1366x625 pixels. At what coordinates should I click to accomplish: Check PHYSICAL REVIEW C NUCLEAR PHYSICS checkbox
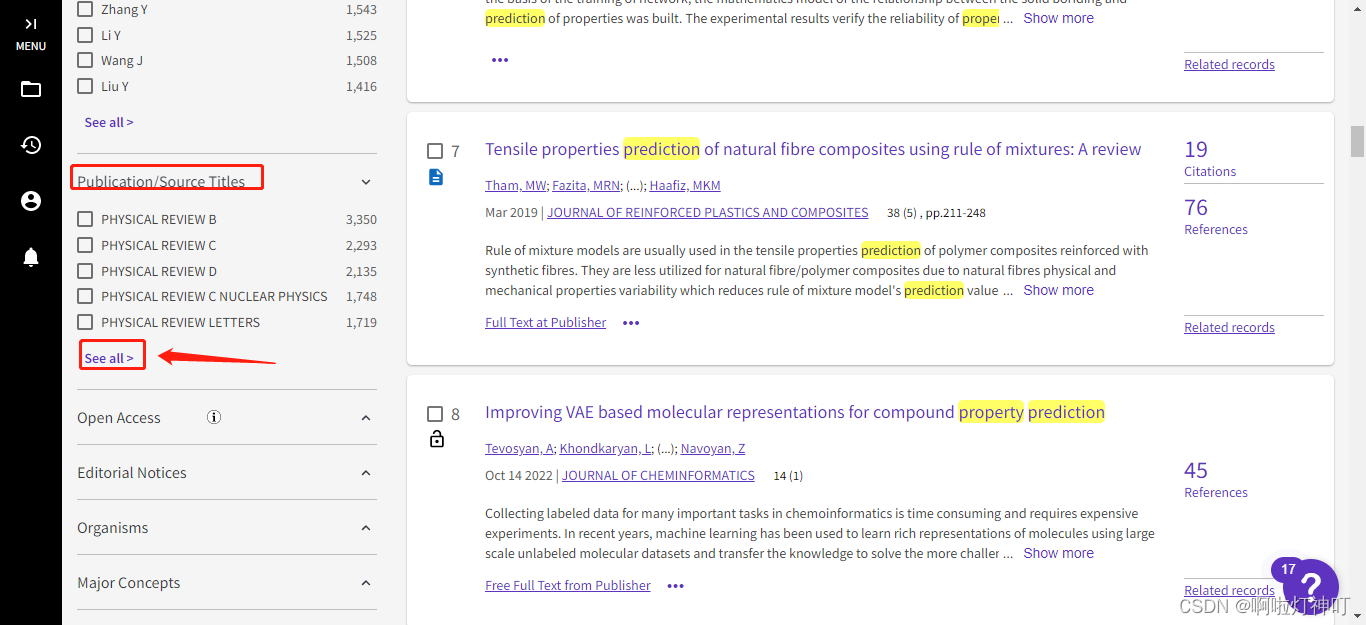click(85, 296)
